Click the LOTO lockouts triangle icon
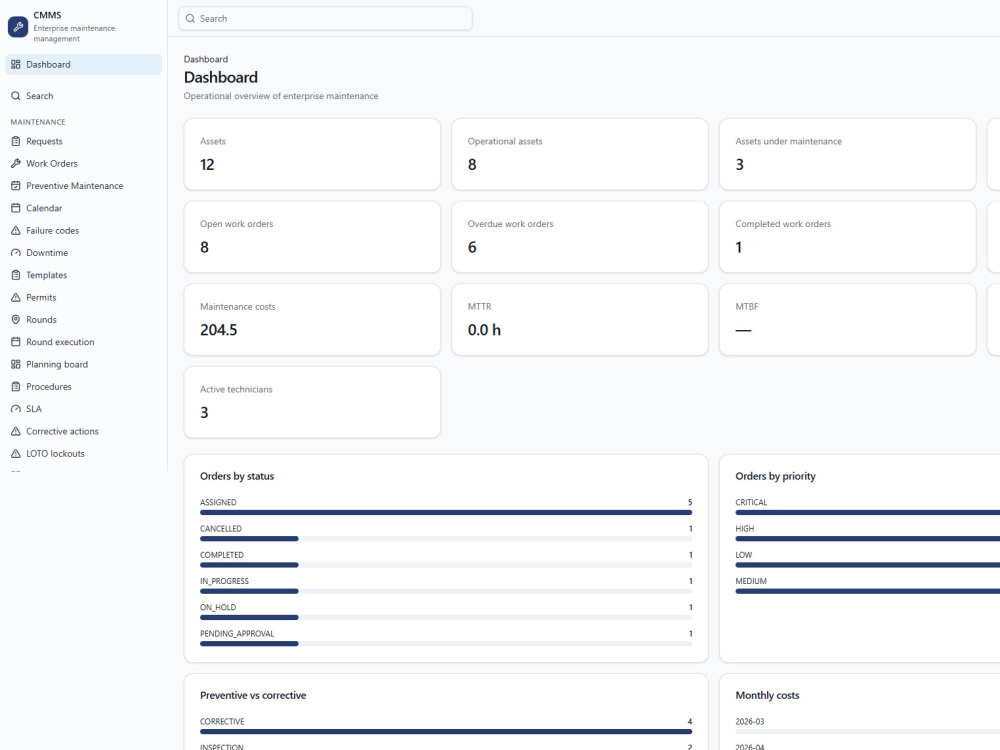The width and height of the screenshot is (1000, 750). [x=16, y=453]
